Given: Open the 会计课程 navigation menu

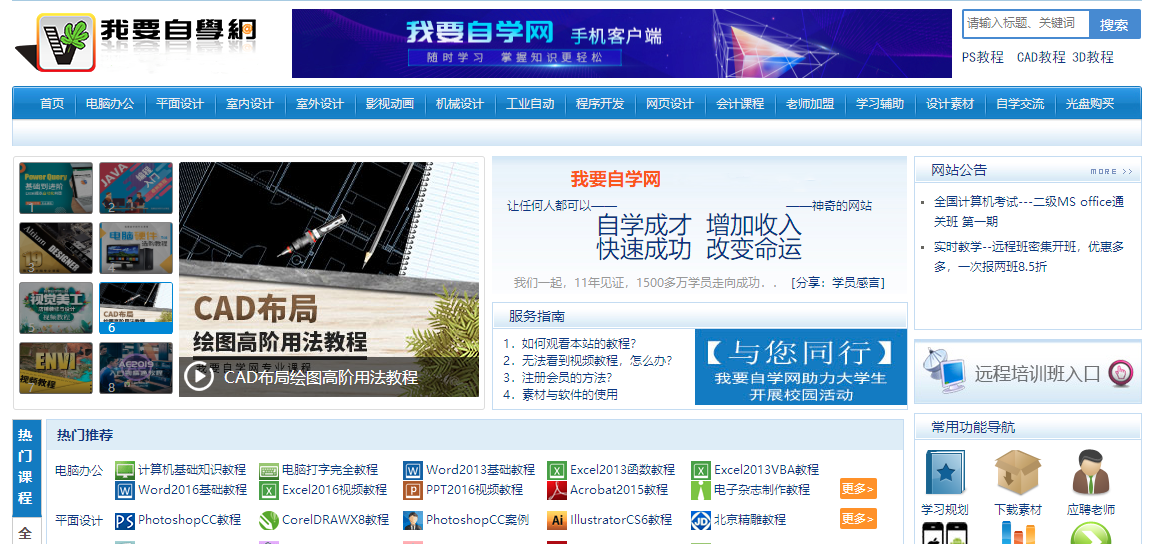Looking at the screenshot, I should click(740, 103).
